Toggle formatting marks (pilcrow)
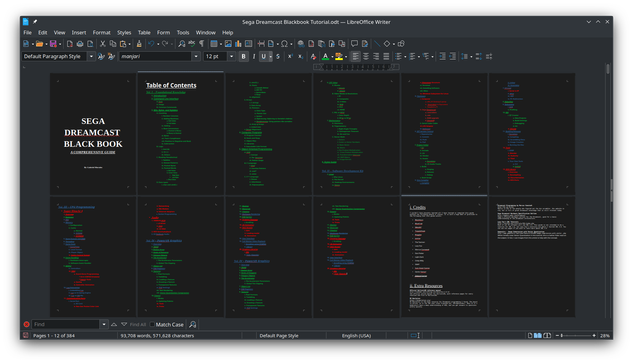This screenshot has width=633, height=363. (201, 44)
